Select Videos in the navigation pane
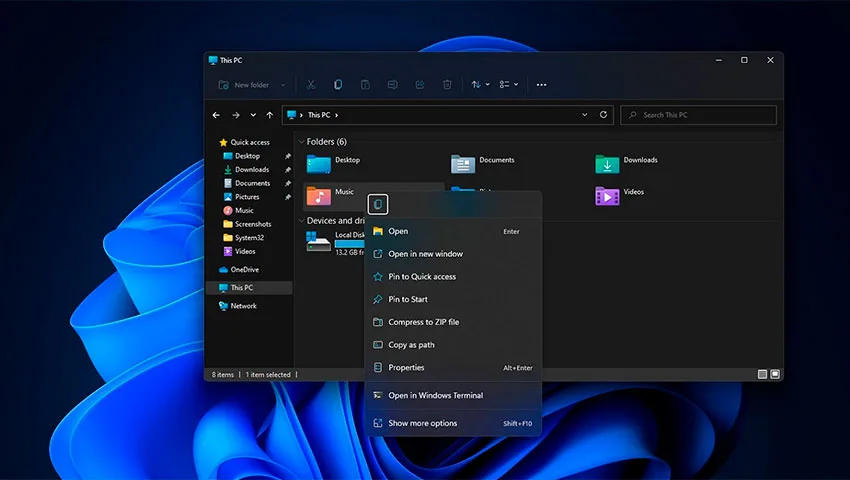Viewport: 850px width, 480px height. coord(239,251)
